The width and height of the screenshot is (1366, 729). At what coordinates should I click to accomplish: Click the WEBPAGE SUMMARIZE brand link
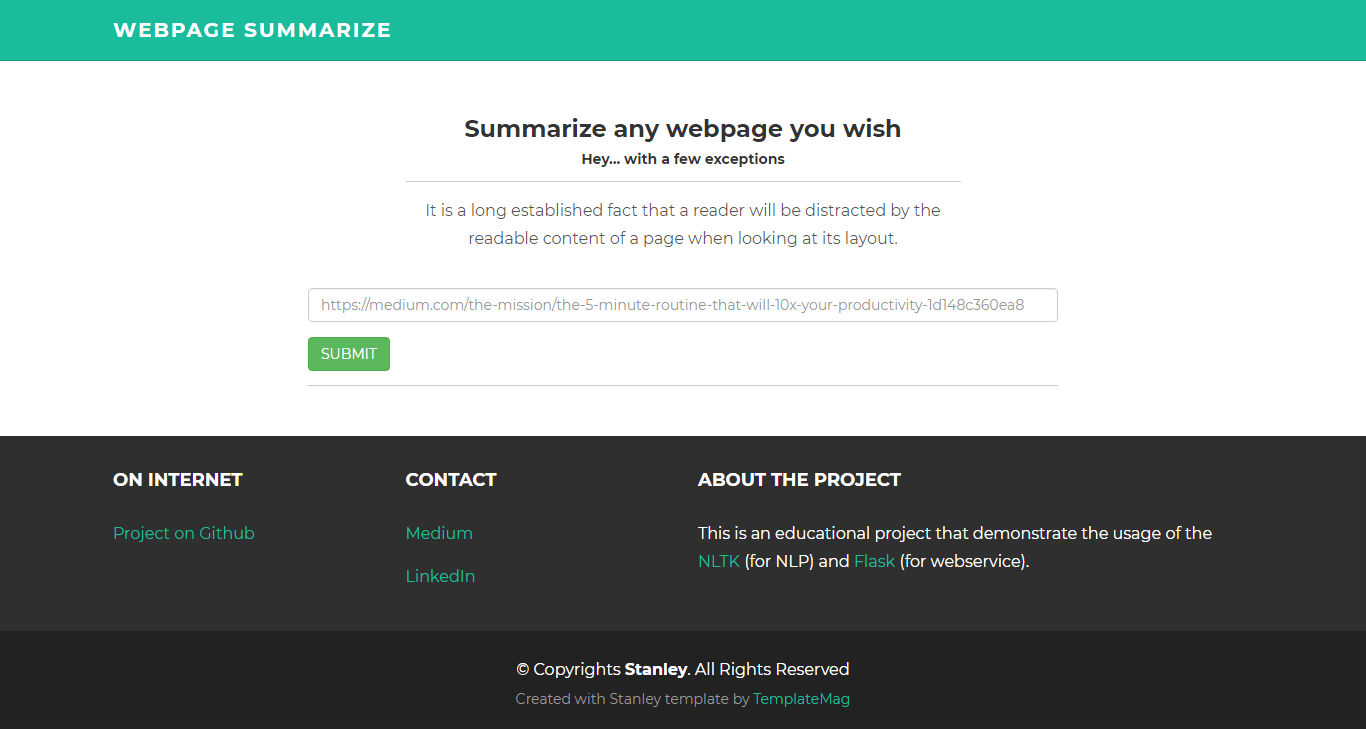(x=252, y=30)
